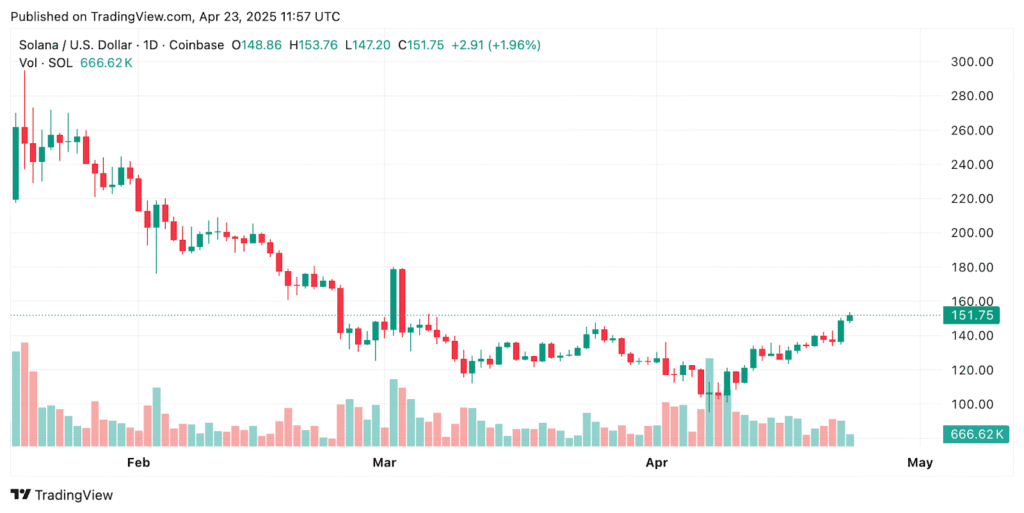Image resolution: width=1024 pixels, height=513 pixels.
Task: Click the latest green candle near 151.75
Action: [850, 317]
